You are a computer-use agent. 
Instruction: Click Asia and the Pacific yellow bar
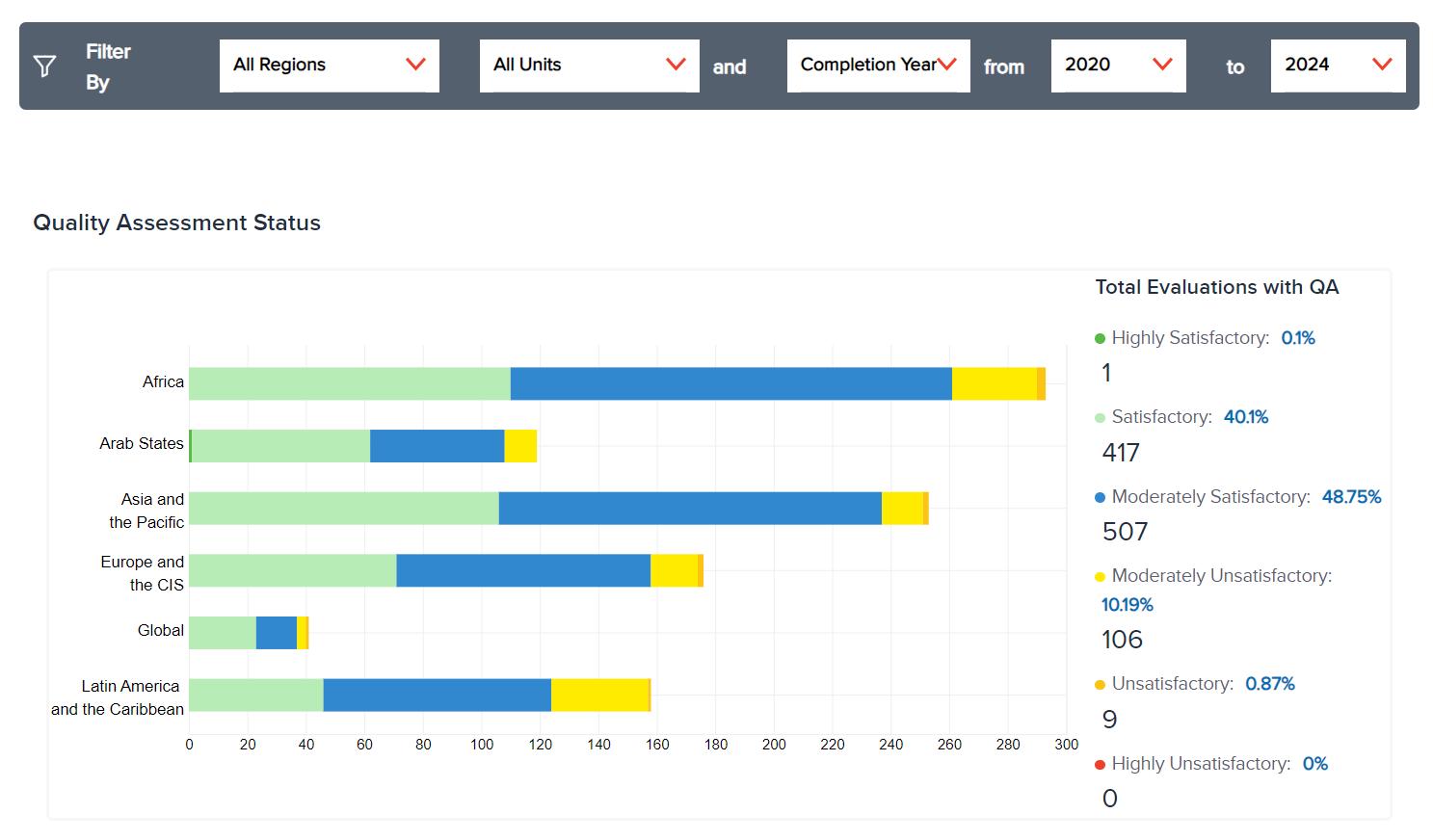(903, 509)
